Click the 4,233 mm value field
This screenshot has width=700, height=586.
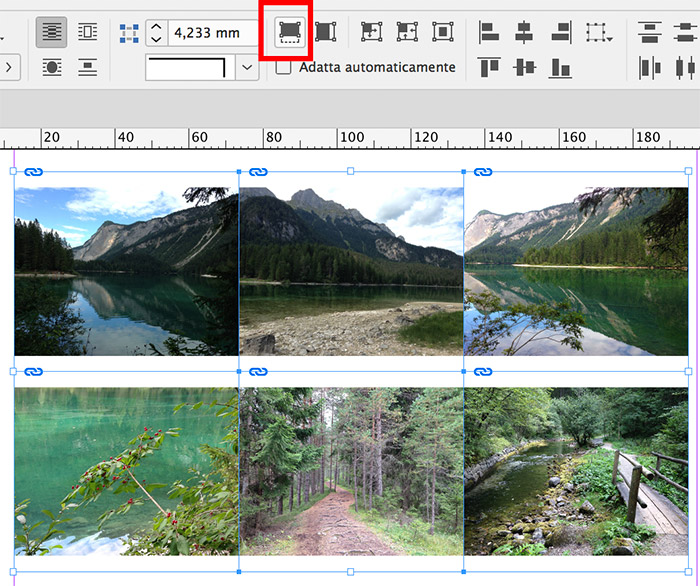[213, 33]
